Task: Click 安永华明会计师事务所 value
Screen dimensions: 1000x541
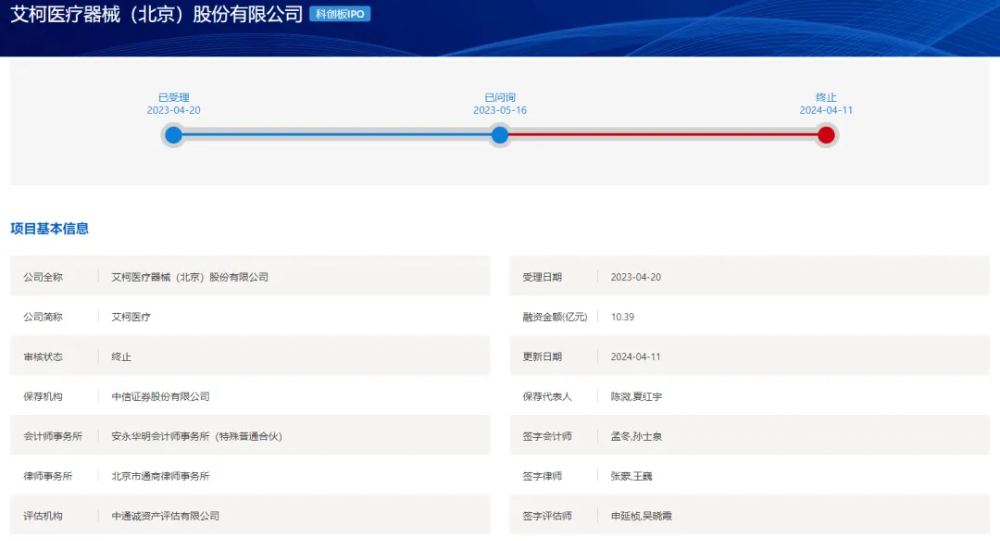Action: click(x=196, y=436)
